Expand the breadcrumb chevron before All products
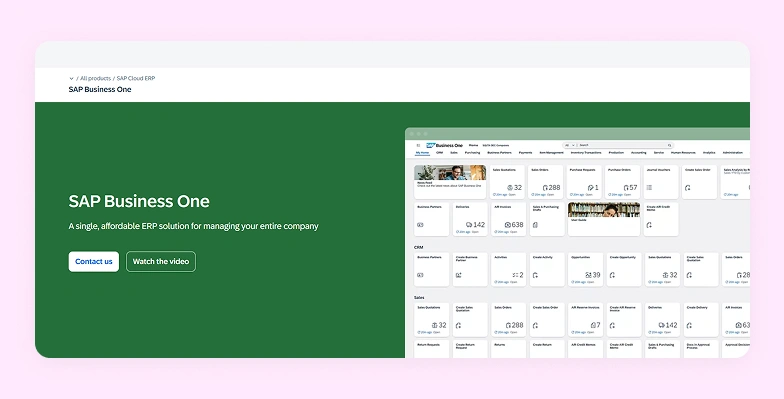This screenshot has width=784, height=399. [71, 78]
